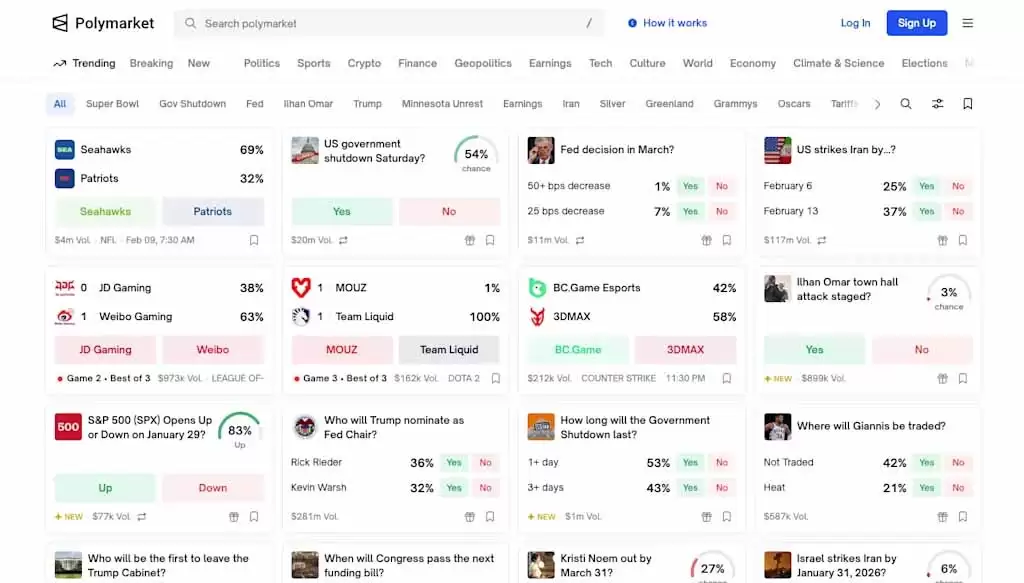Click the 54% chance gauge
The image size is (1024, 583).
(476, 155)
